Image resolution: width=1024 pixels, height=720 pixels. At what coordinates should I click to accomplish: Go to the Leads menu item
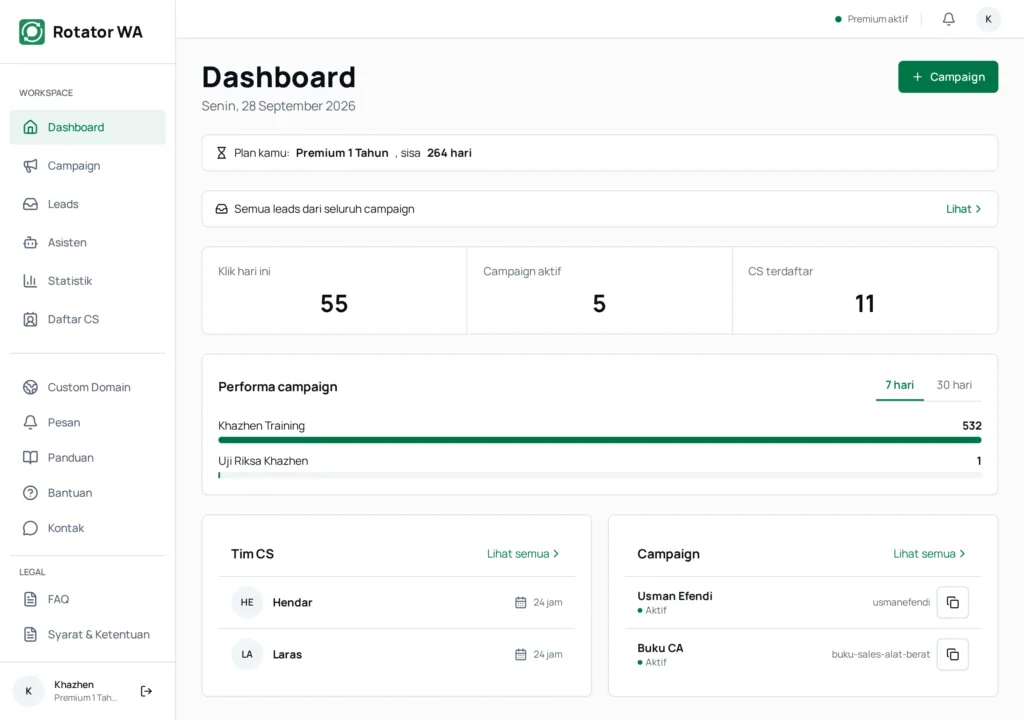[88, 204]
